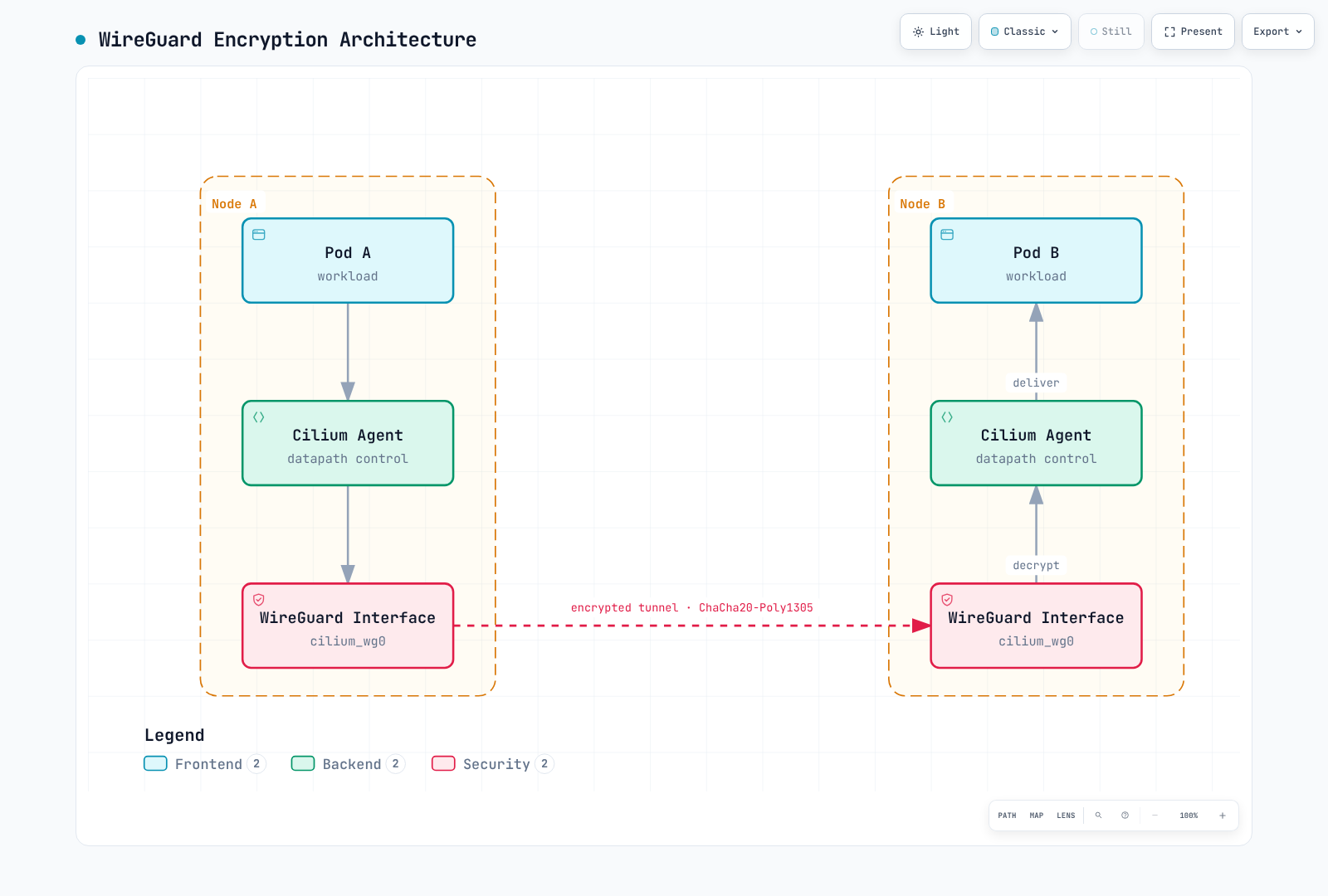Select Node B Cilium Agent box
Viewport: 1328px width, 896px height.
(1036, 443)
